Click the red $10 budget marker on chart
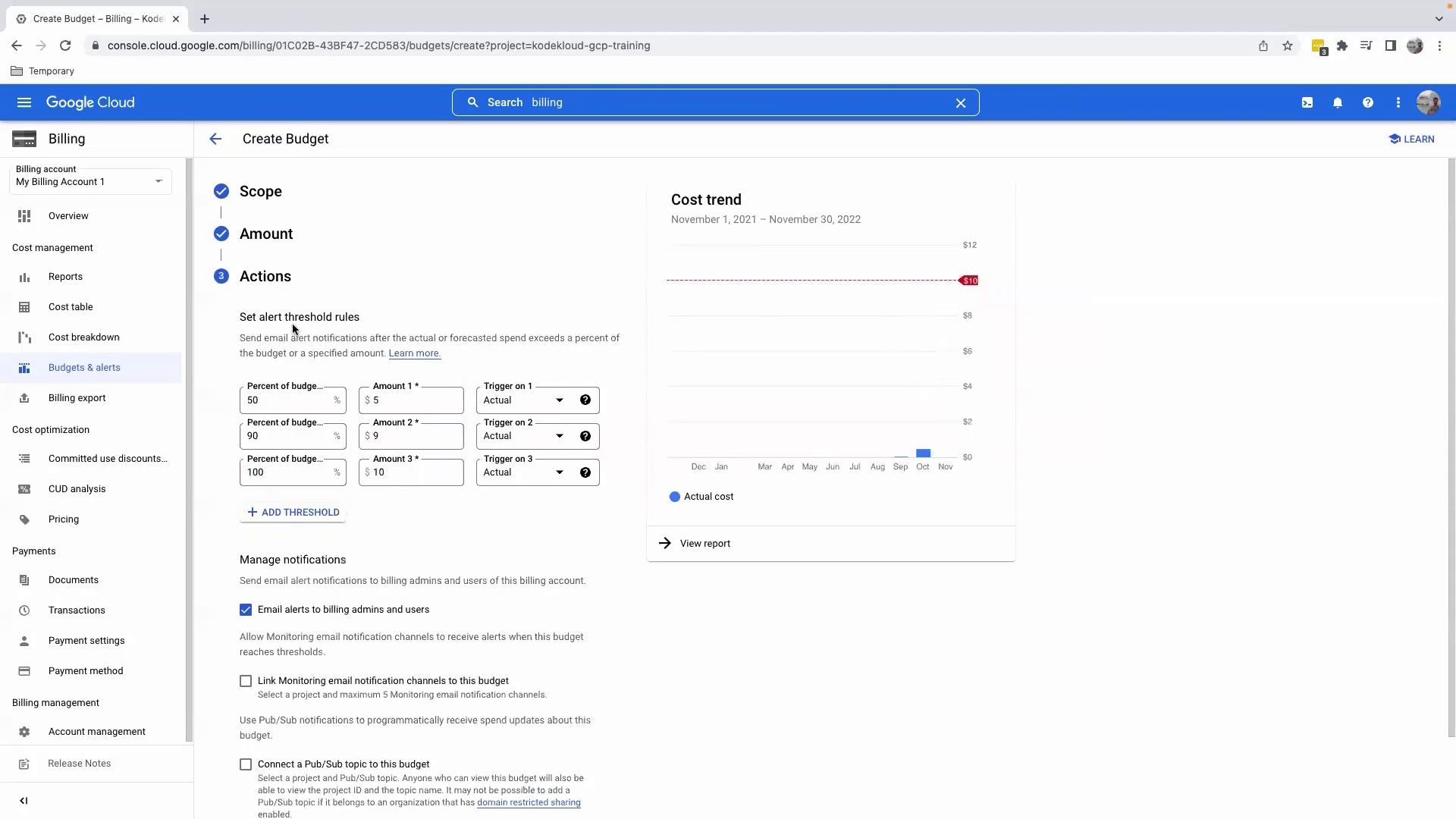 [969, 281]
